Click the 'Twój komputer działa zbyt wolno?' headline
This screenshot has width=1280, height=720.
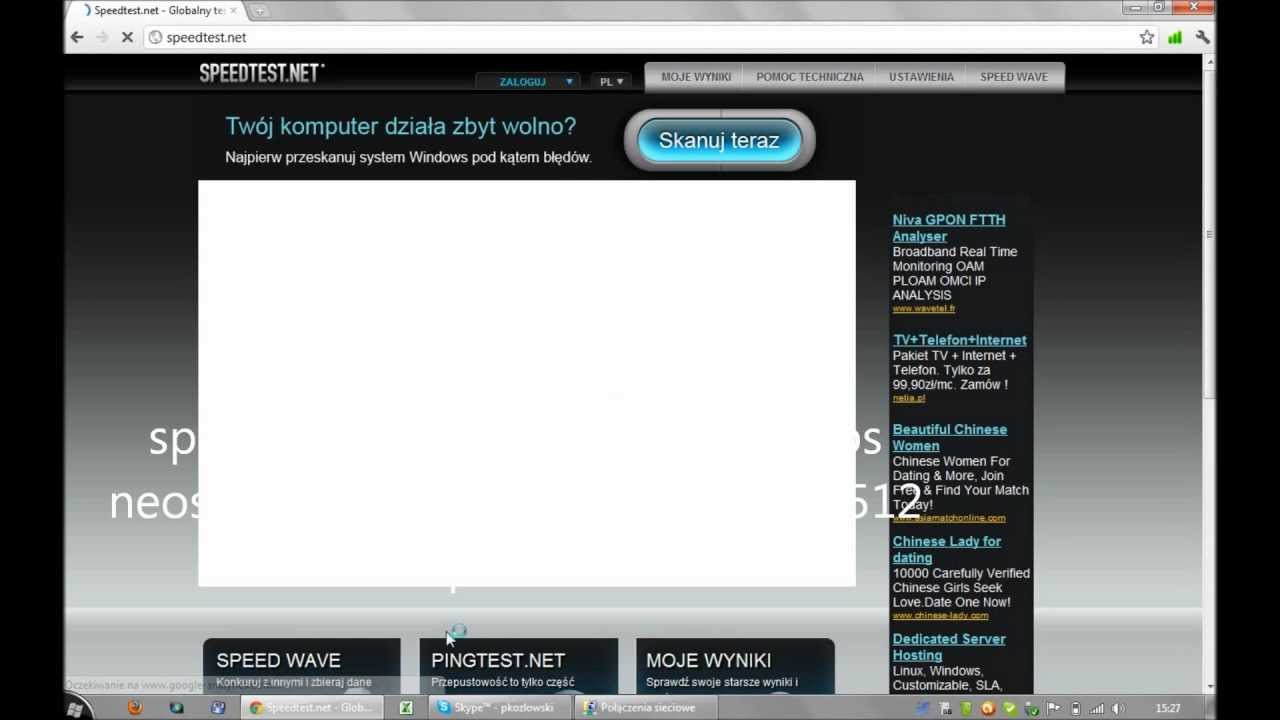pos(401,126)
